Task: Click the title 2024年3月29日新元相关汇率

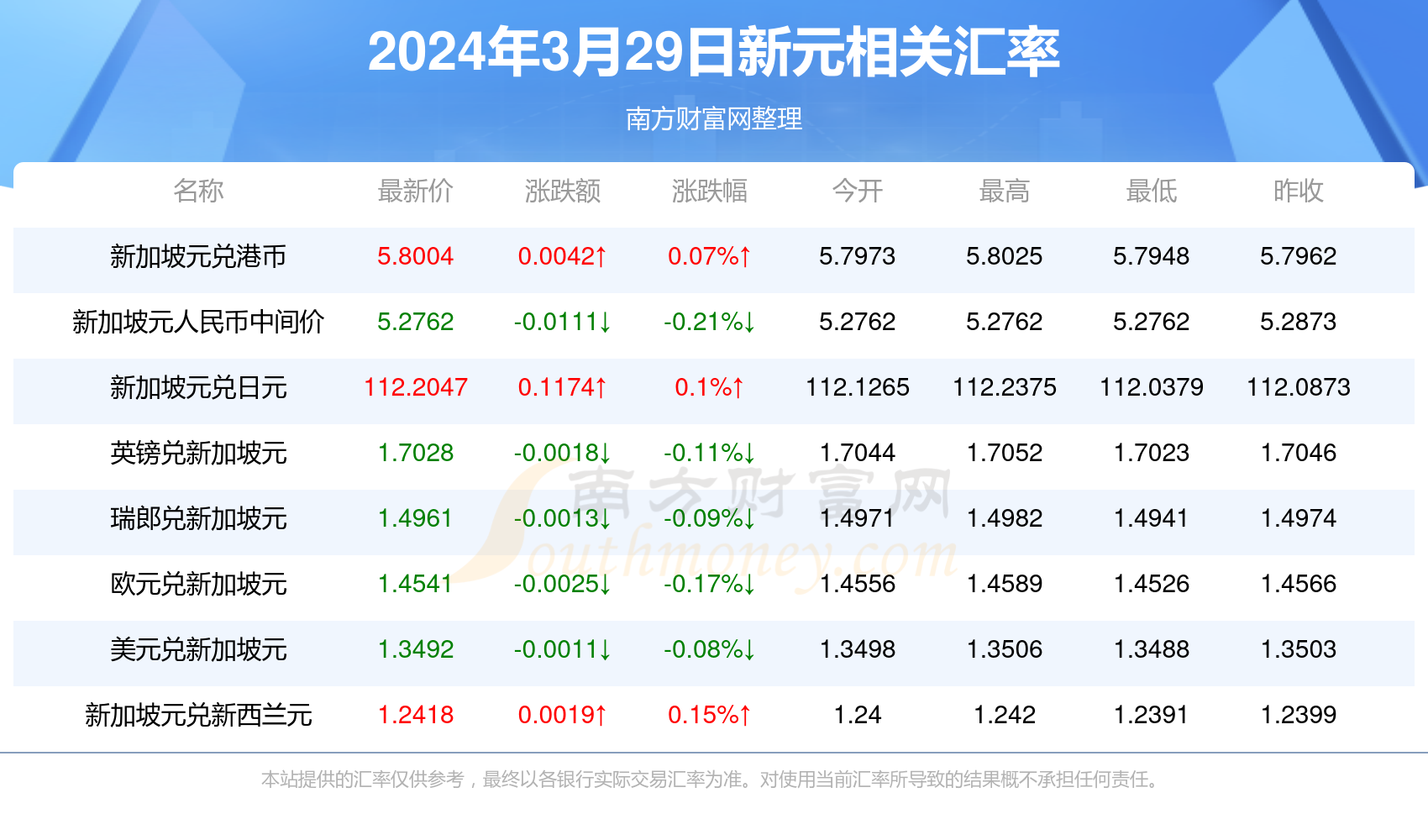Action: (714, 52)
